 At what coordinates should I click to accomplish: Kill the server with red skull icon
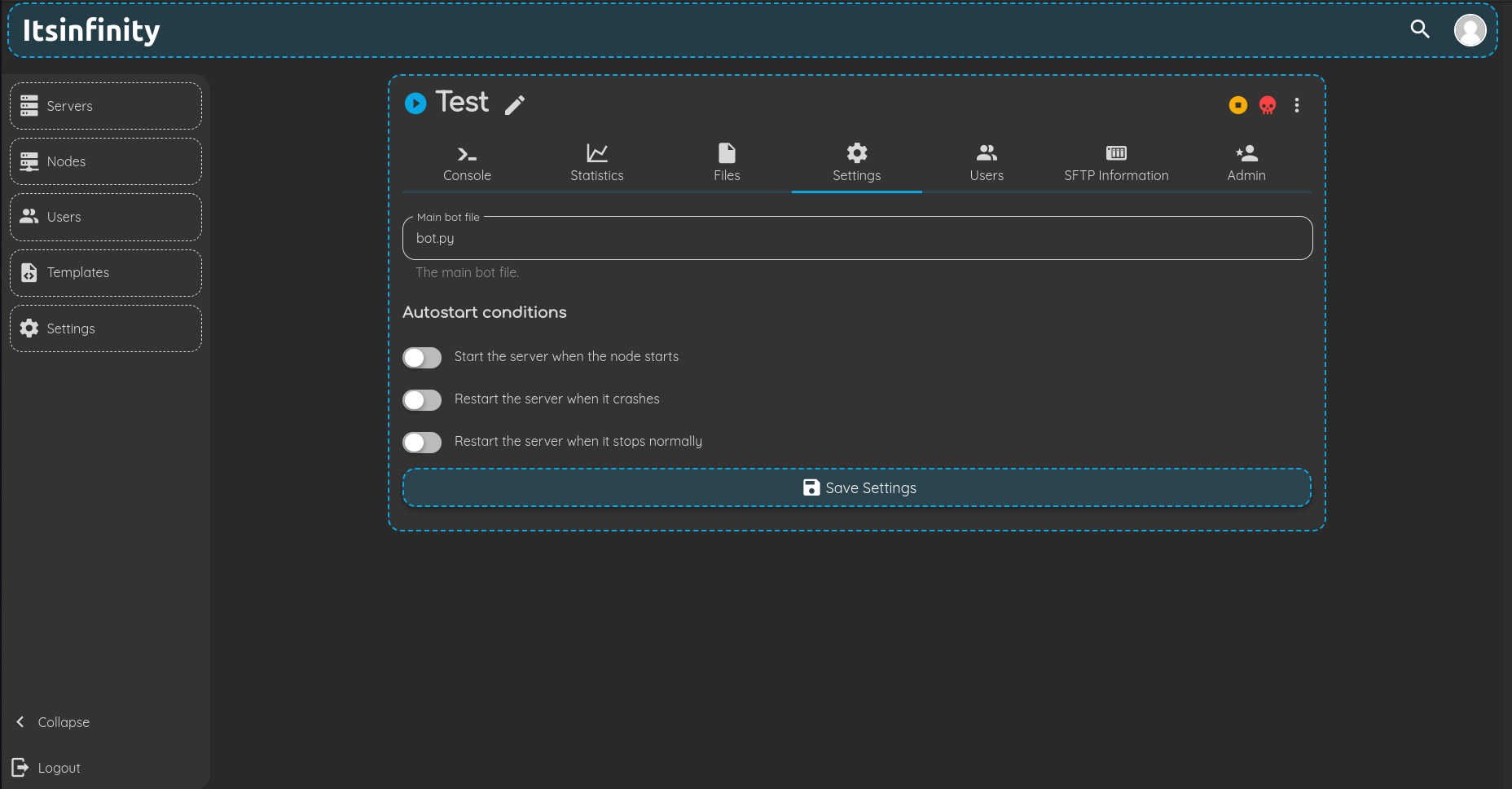tap(1268, 105)
